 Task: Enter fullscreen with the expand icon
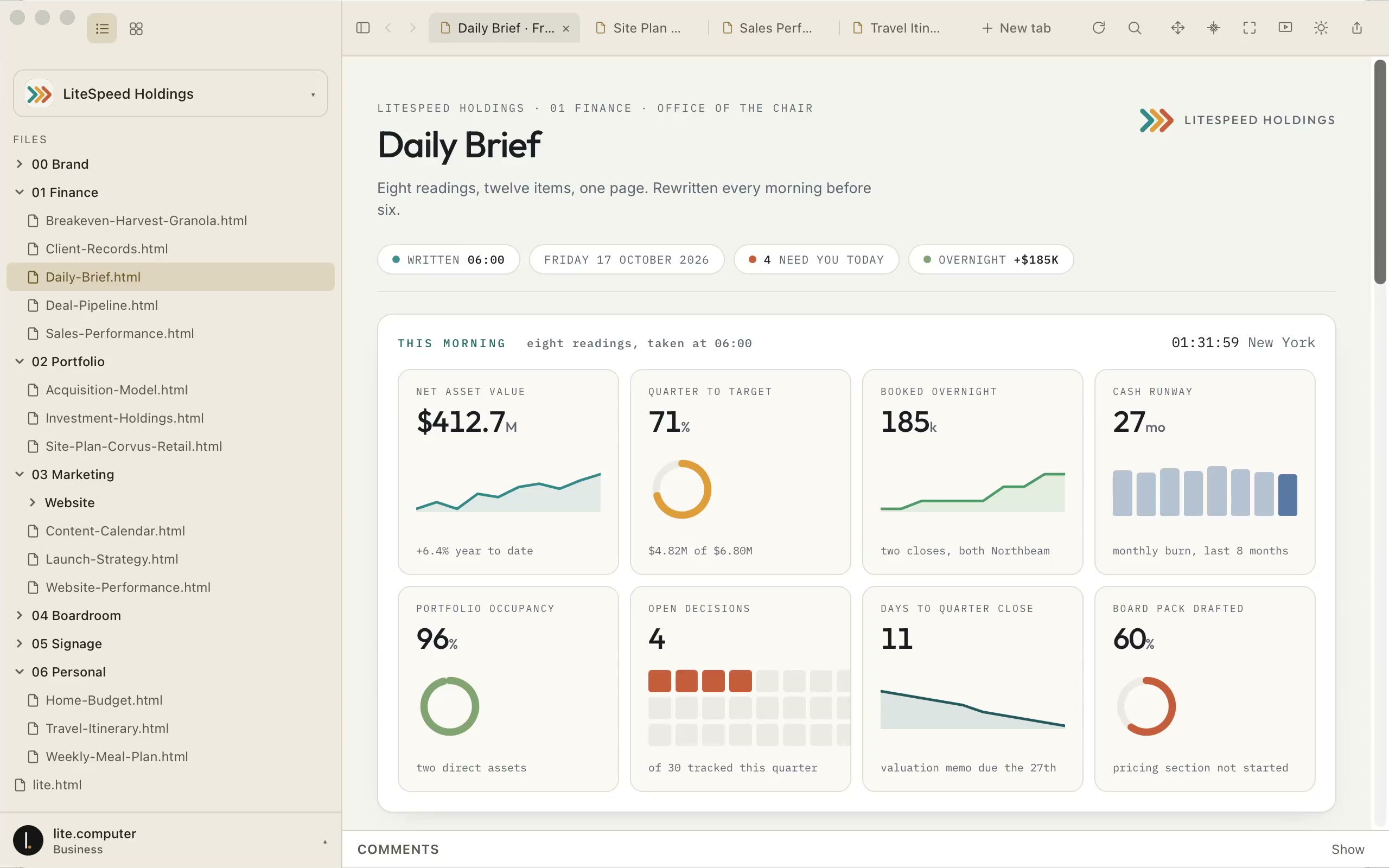click(1250, 28)
